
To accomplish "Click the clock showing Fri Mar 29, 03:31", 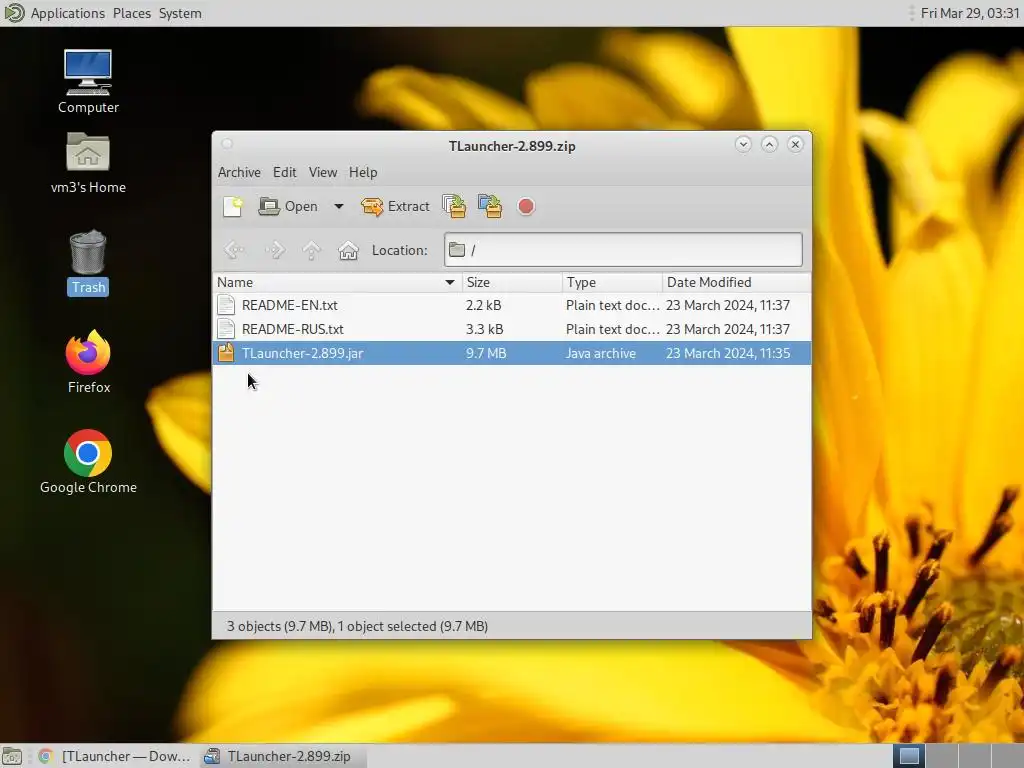I will pos(970,13).
